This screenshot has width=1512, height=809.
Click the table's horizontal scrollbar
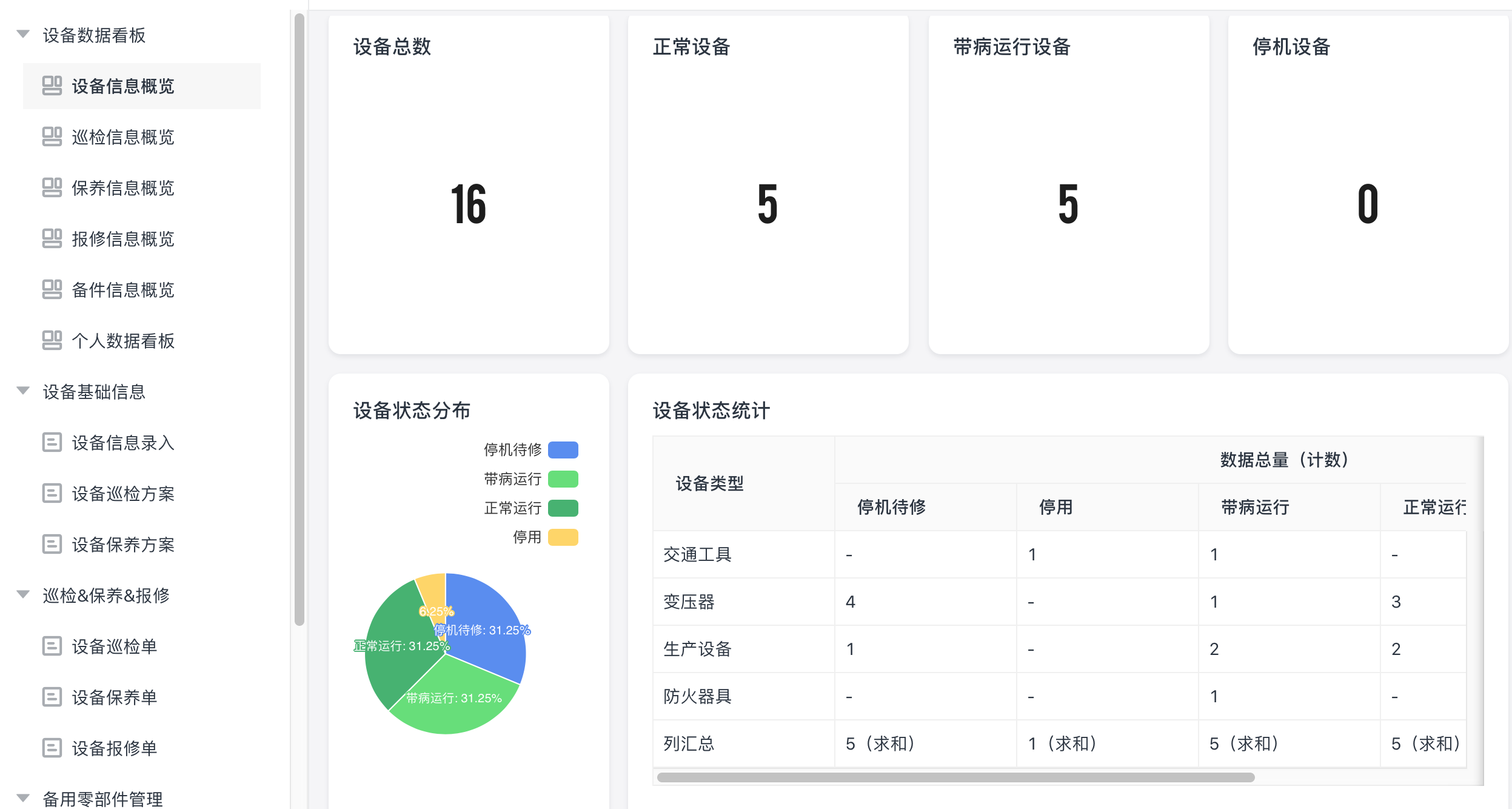[x=955, y=777]
